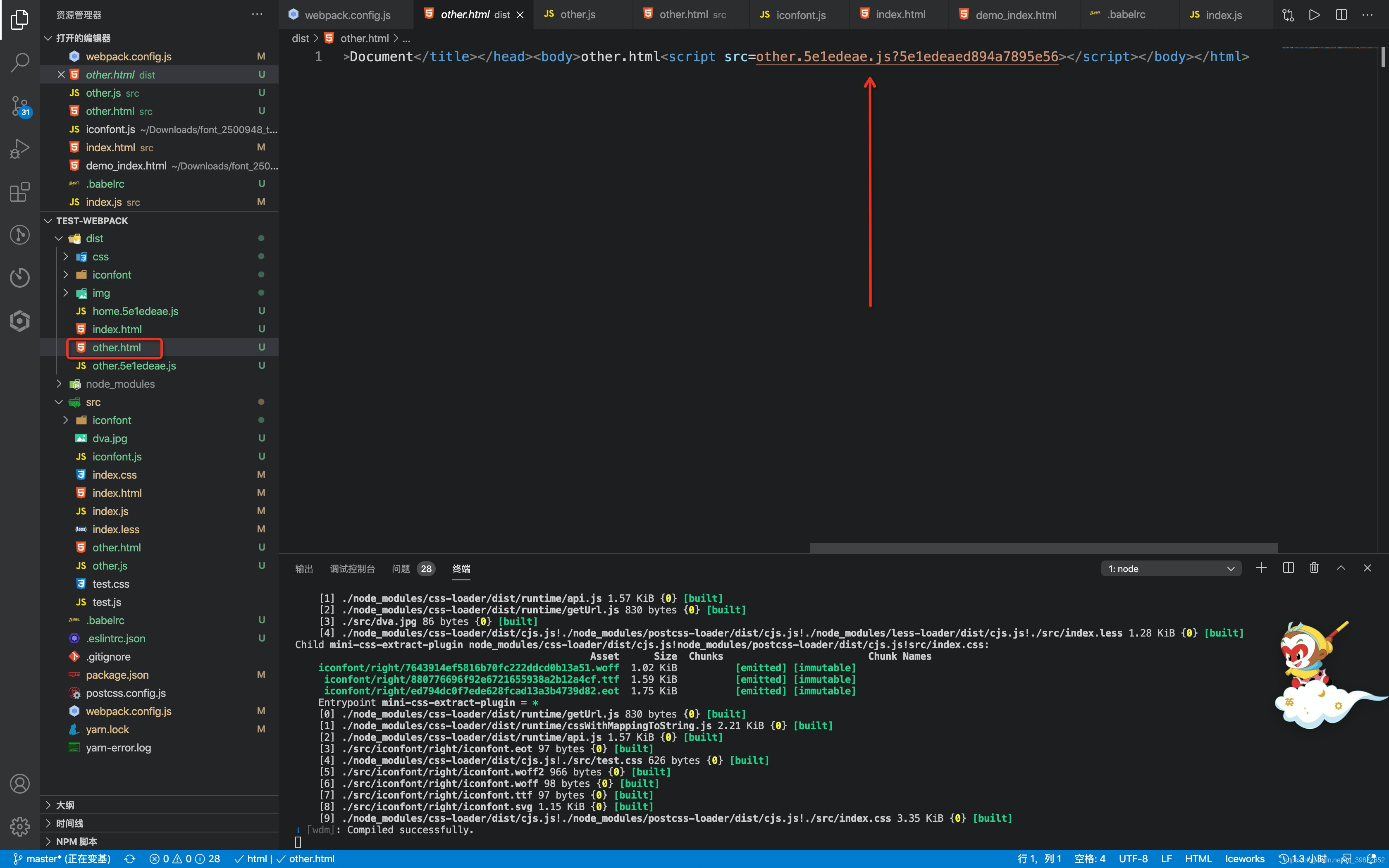
Task: Collapse the src folder
Action: pyautogui.click(x=59, y=402)
